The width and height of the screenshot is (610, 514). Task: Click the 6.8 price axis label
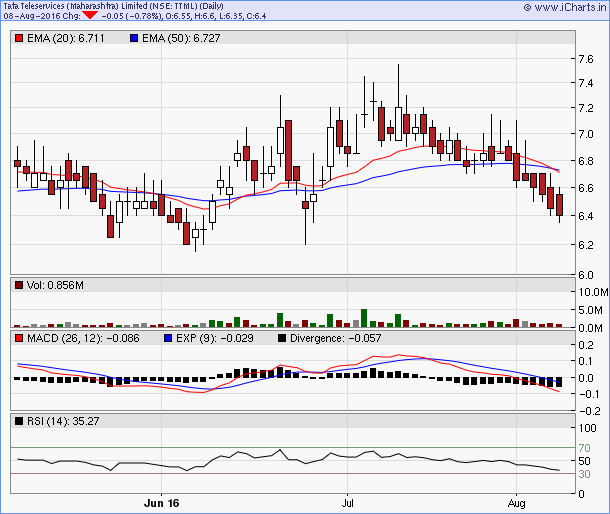(x=585, y=161)
